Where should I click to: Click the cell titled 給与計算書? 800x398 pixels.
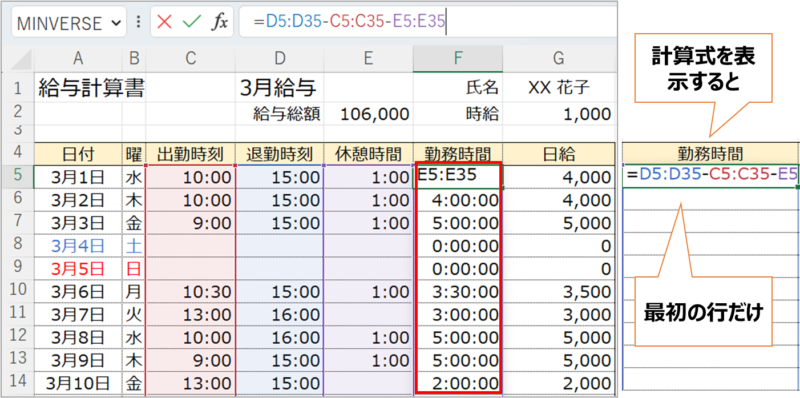(x=91, y=88)
